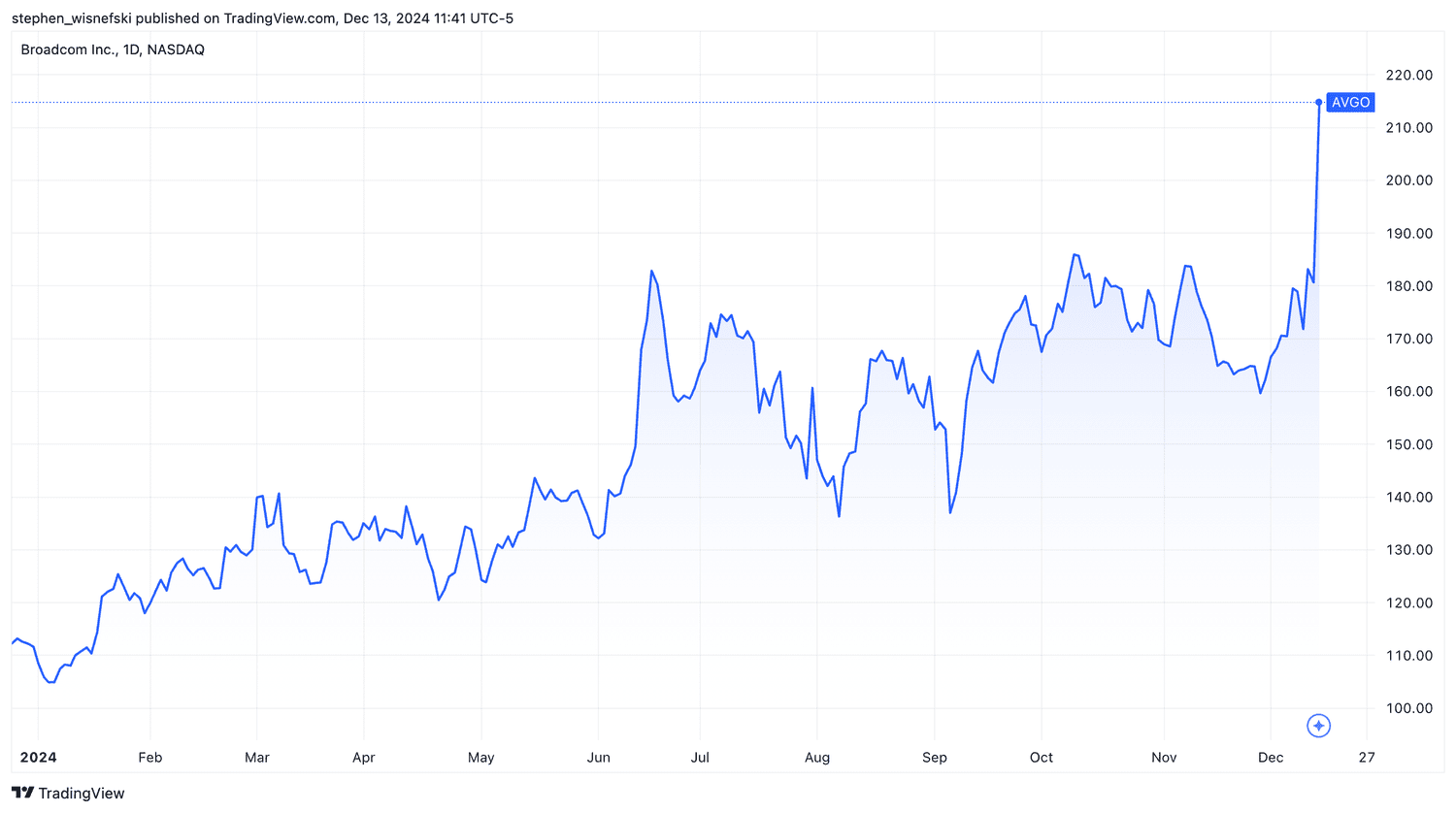Click the 110.00 price axis label
The height and width of the screenshot is (813, 1456).
[x=1409, y=655]
